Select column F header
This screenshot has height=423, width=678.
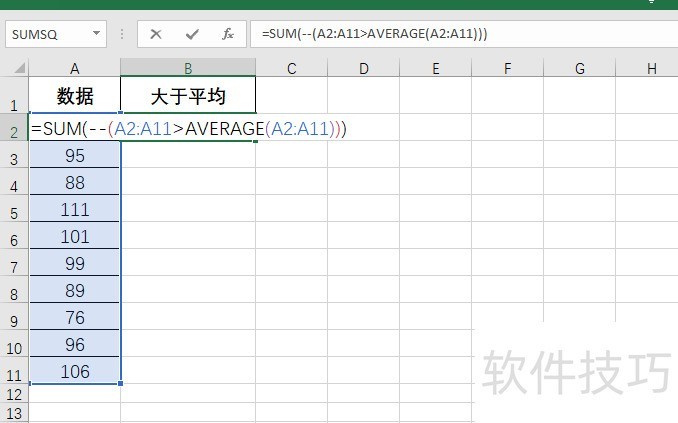point(507,68)
